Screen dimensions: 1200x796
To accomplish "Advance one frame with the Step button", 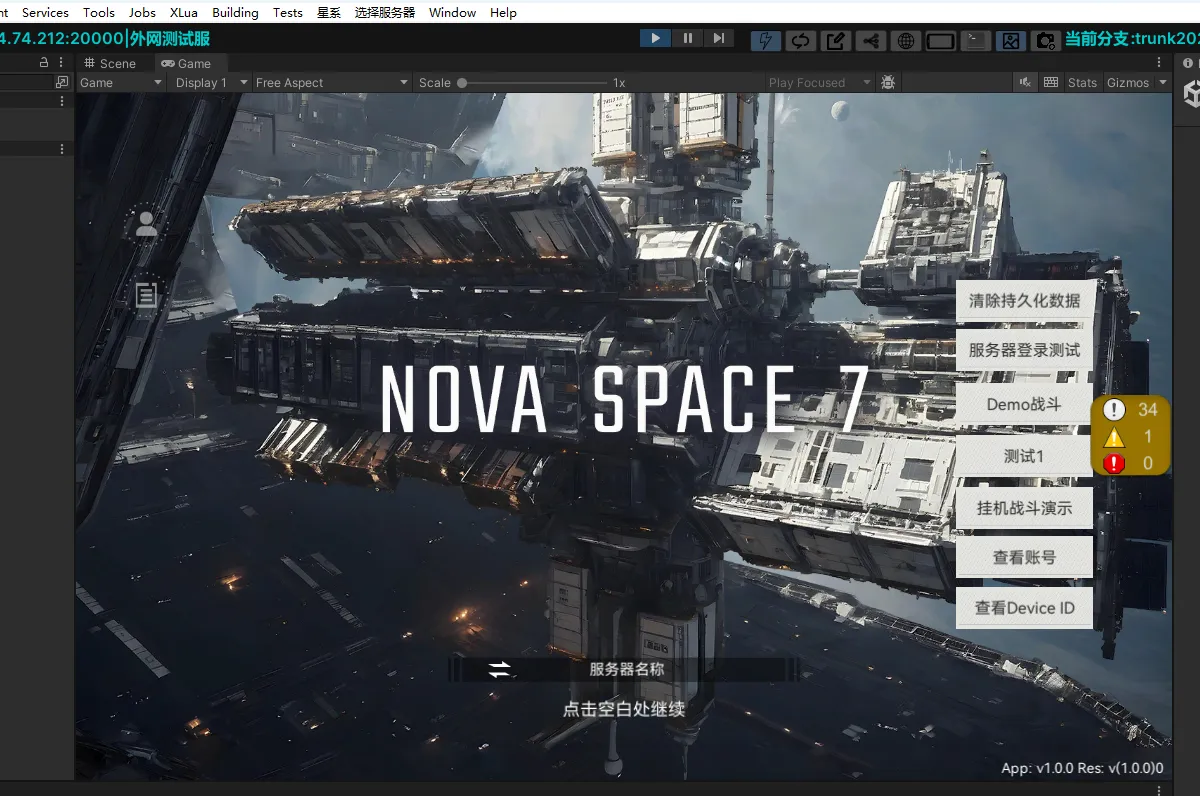I will pos(719,39).
